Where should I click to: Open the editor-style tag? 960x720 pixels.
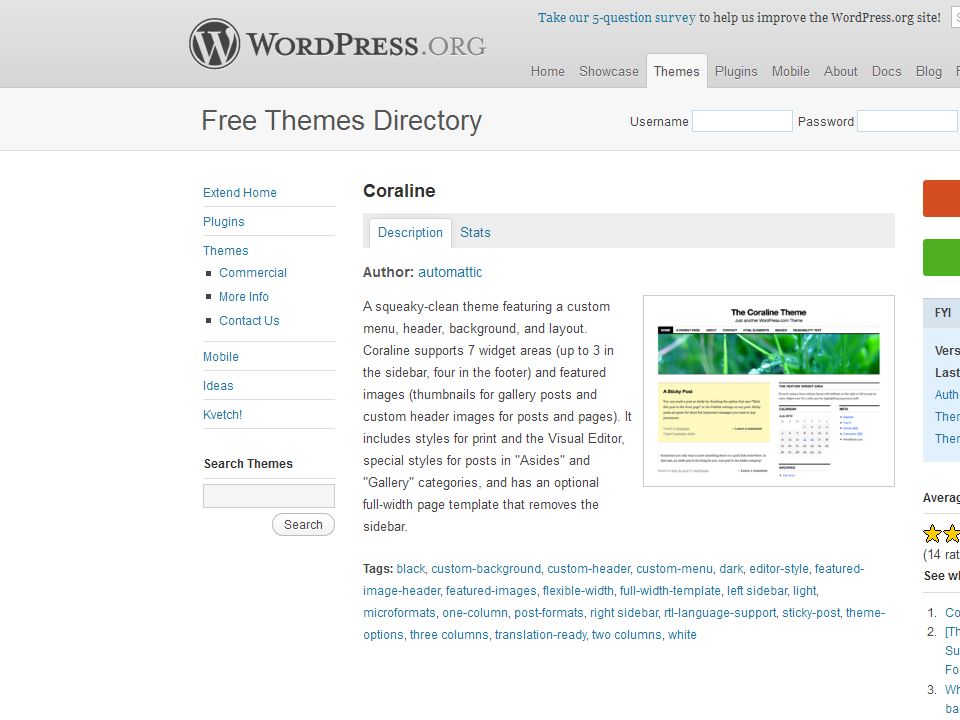779,569
